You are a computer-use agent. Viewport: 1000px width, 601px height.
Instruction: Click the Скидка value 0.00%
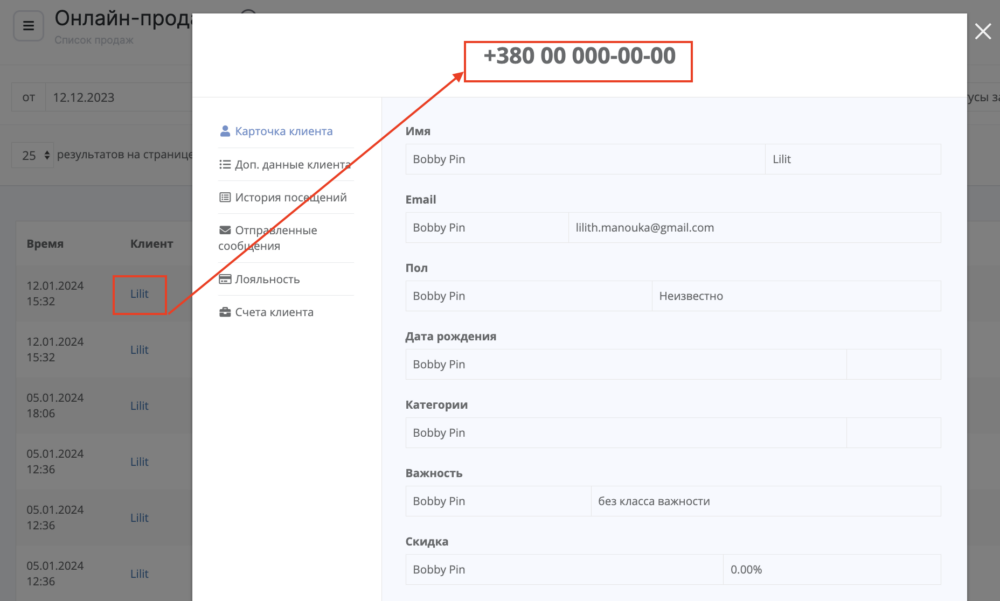(831, 569)
